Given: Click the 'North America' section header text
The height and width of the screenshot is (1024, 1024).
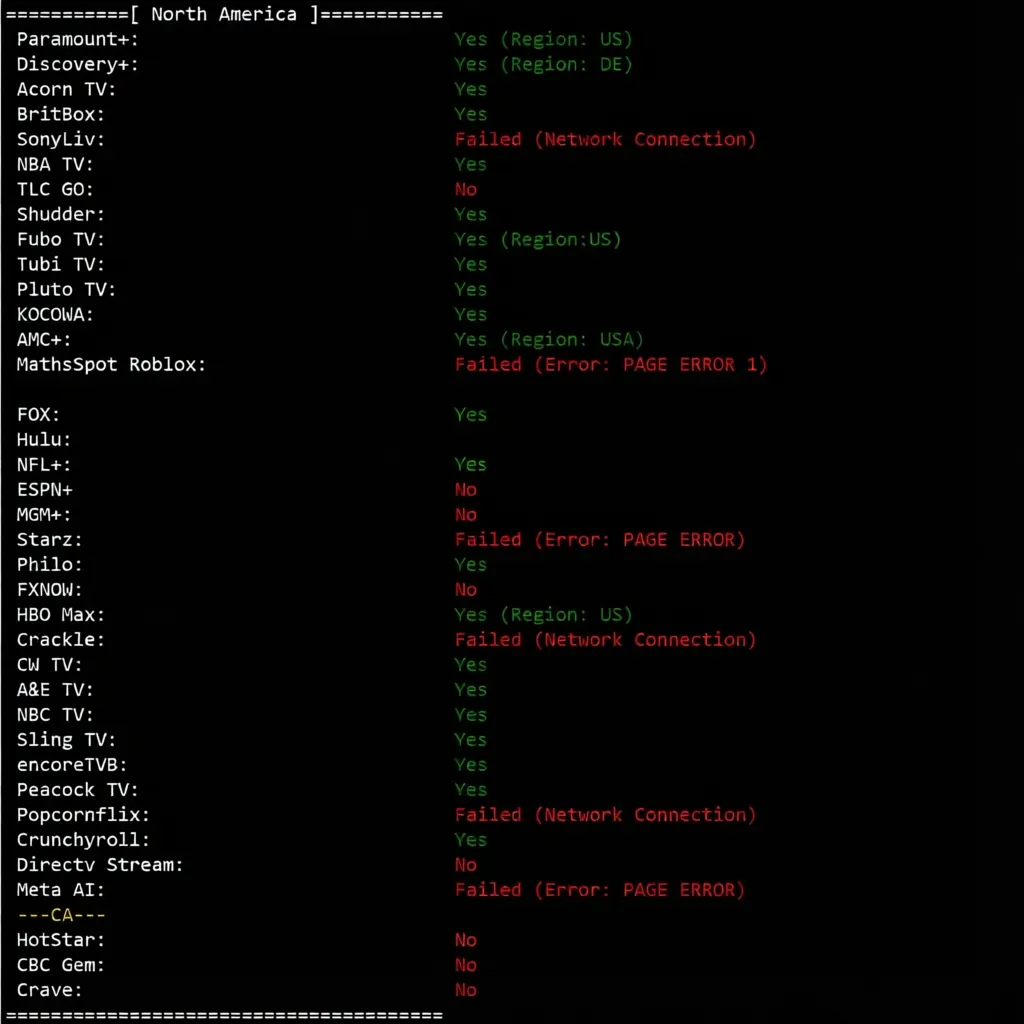Looking at the screenshot, I should 224,14.
